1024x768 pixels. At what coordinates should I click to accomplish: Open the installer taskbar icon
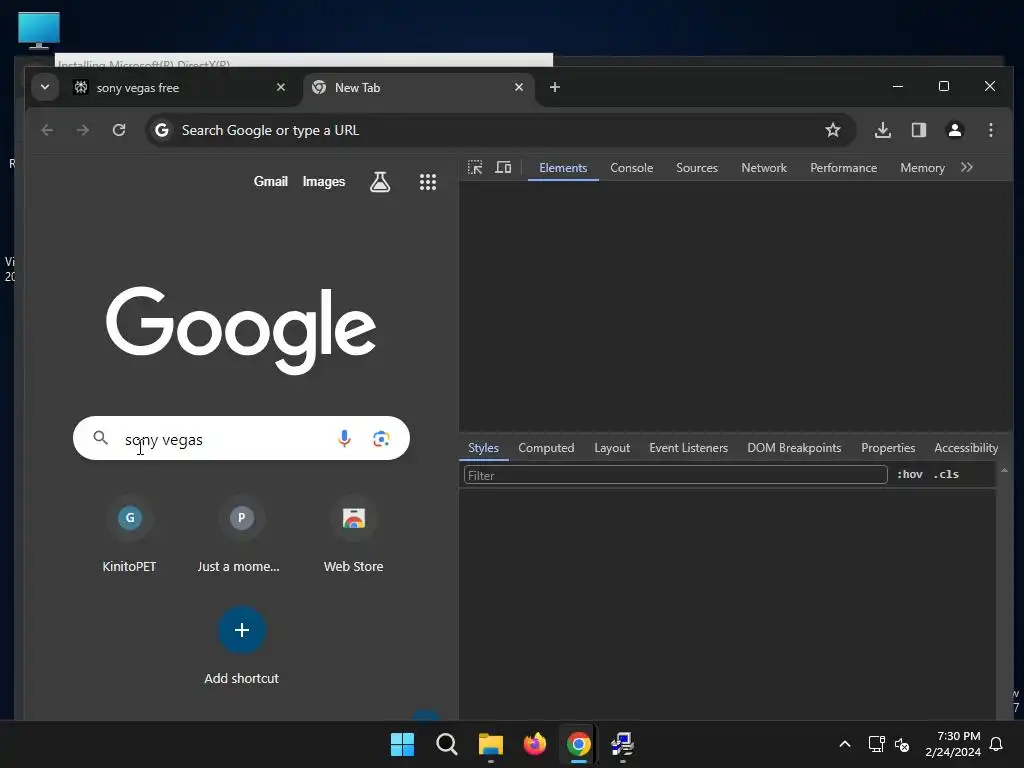coord(622,744)
